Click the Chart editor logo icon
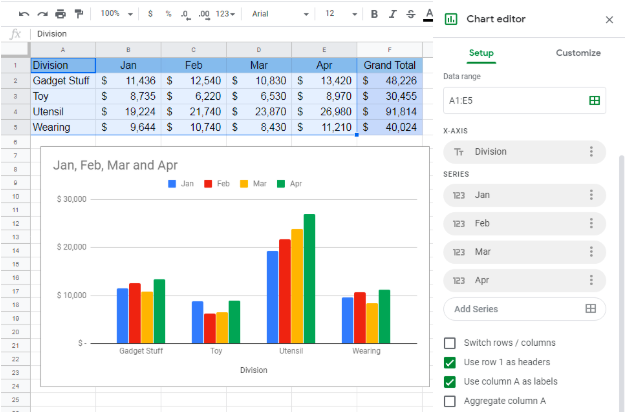 451,19
